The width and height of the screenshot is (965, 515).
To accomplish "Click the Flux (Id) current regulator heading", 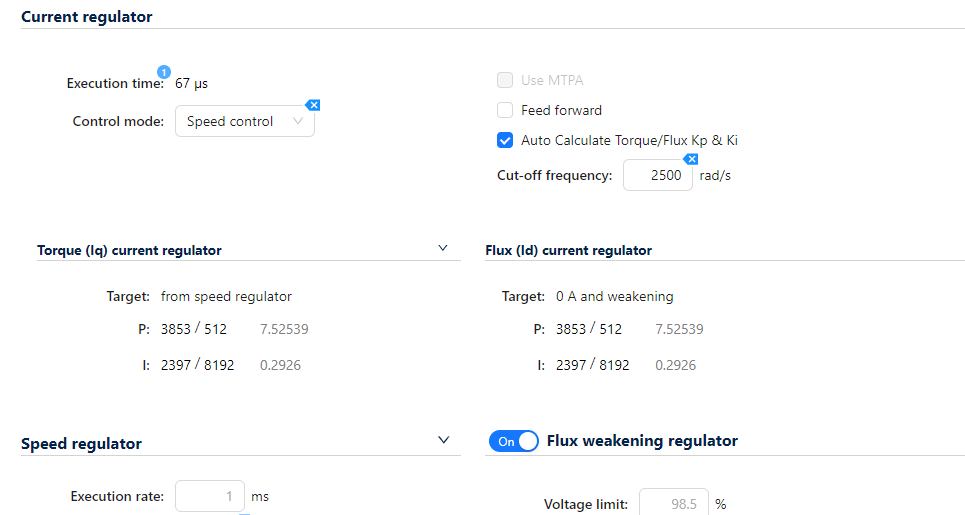I will tap(569, 250).
